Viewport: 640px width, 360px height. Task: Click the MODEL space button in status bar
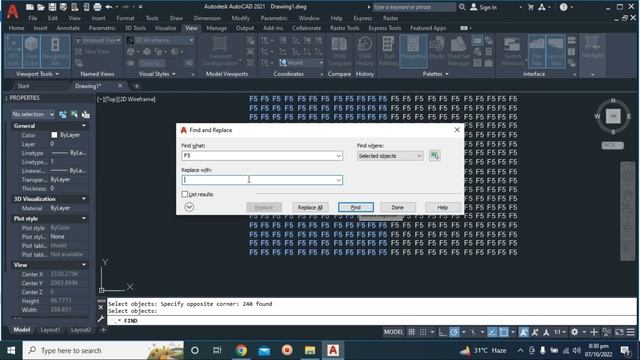click(393, 332)
